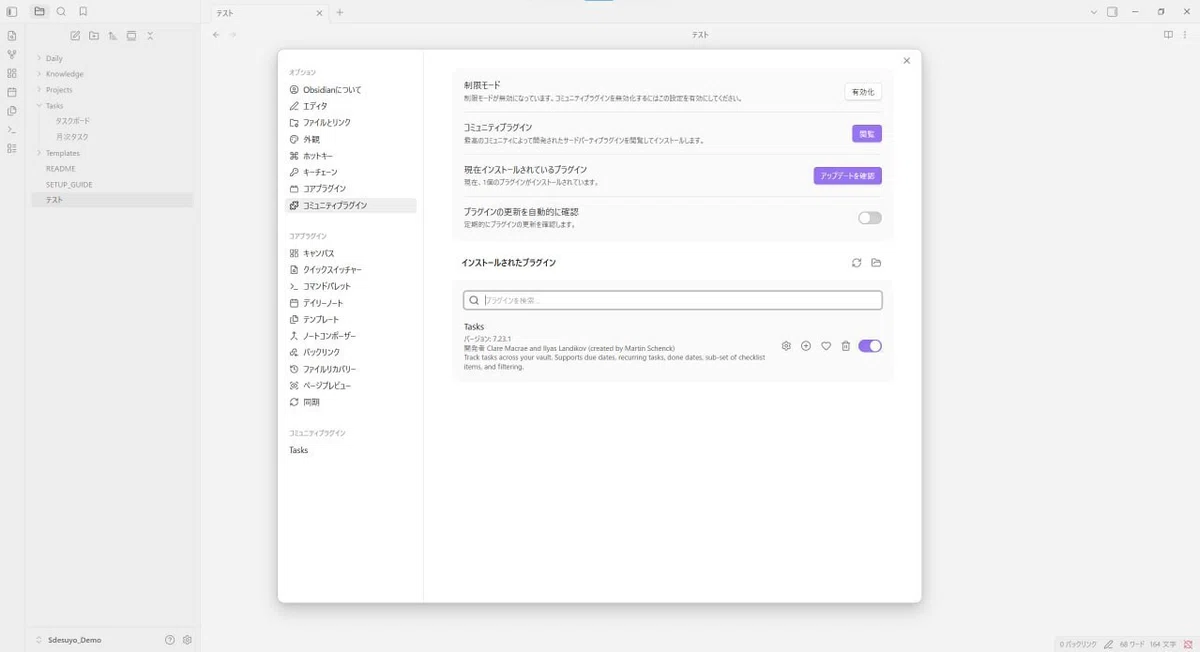
Task: Open command palette ribbon icon
Action: click(x=12, y=129)
